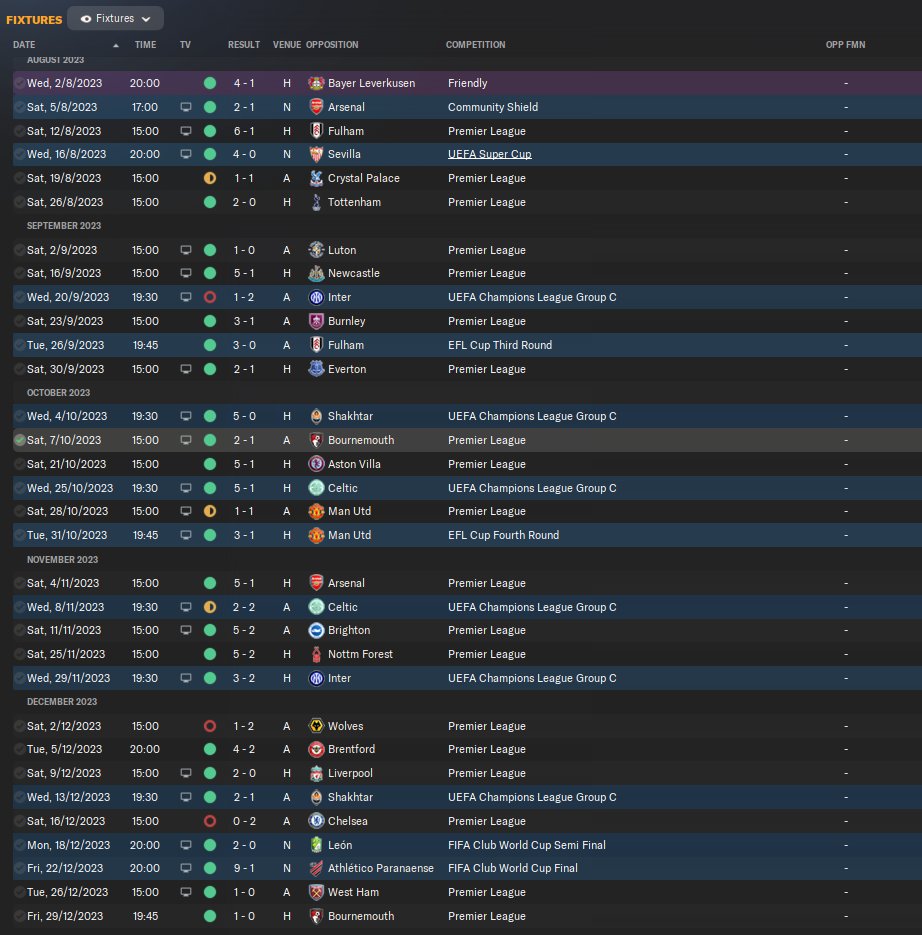Screen dimensions: 922x935
Task: Sort by the VENUE column header
Action: pyautogui.click(x=287, y=45)
